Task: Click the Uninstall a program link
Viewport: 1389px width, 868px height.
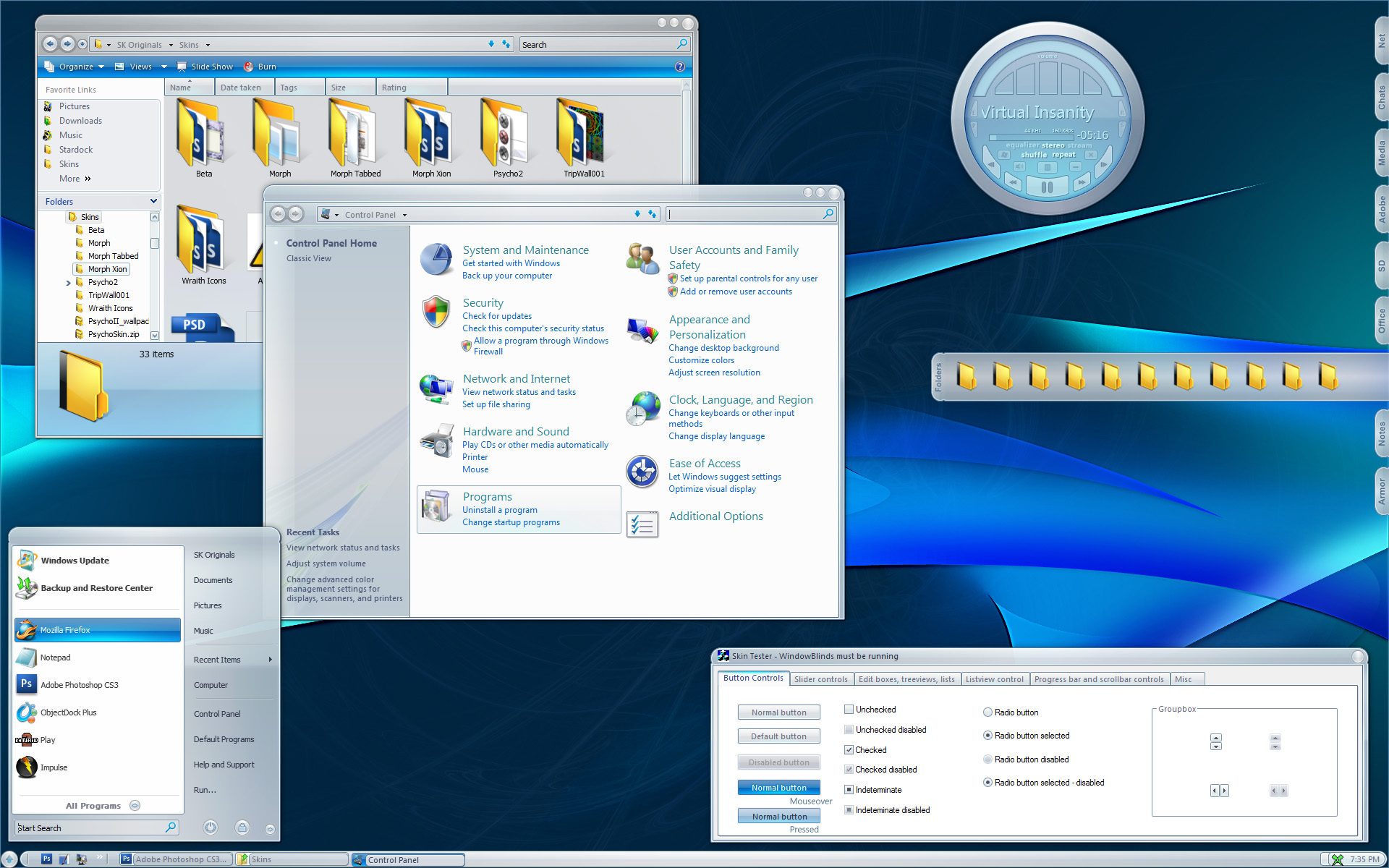Action: (x=500, y=510)
